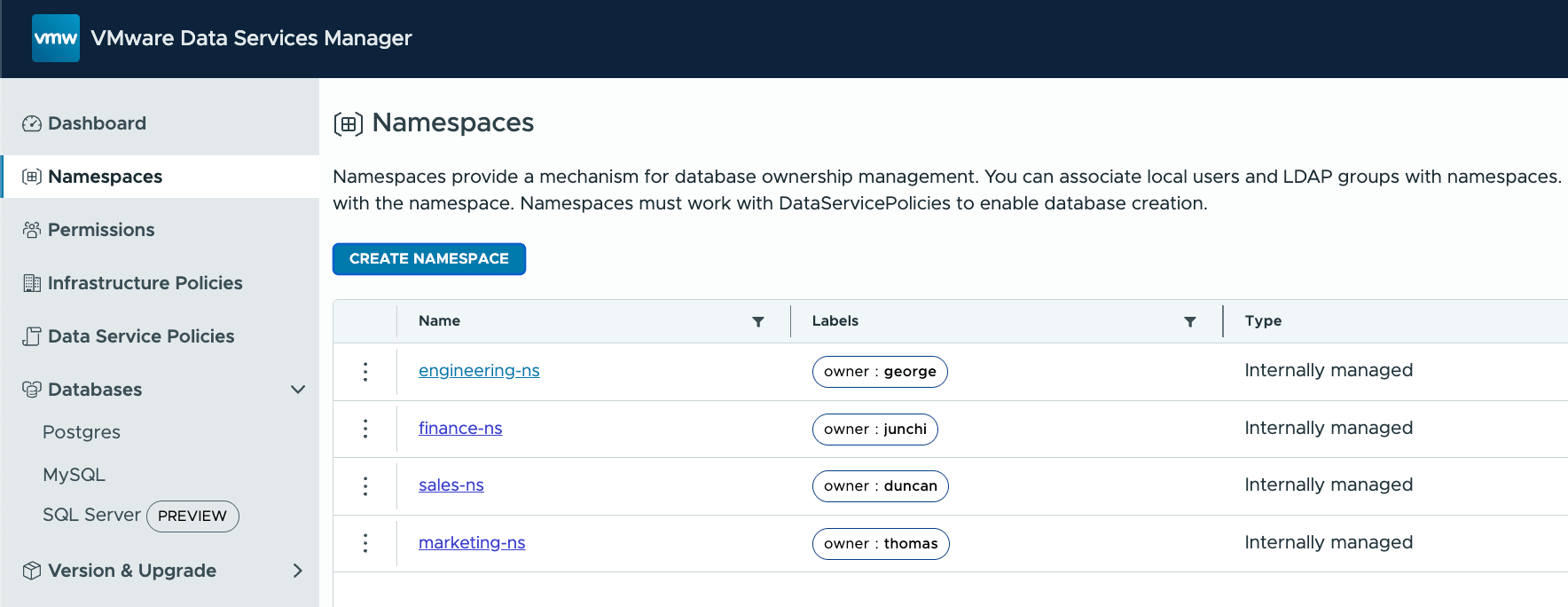
Task: Click the owner : thomas label
Action: pos(881,544)
